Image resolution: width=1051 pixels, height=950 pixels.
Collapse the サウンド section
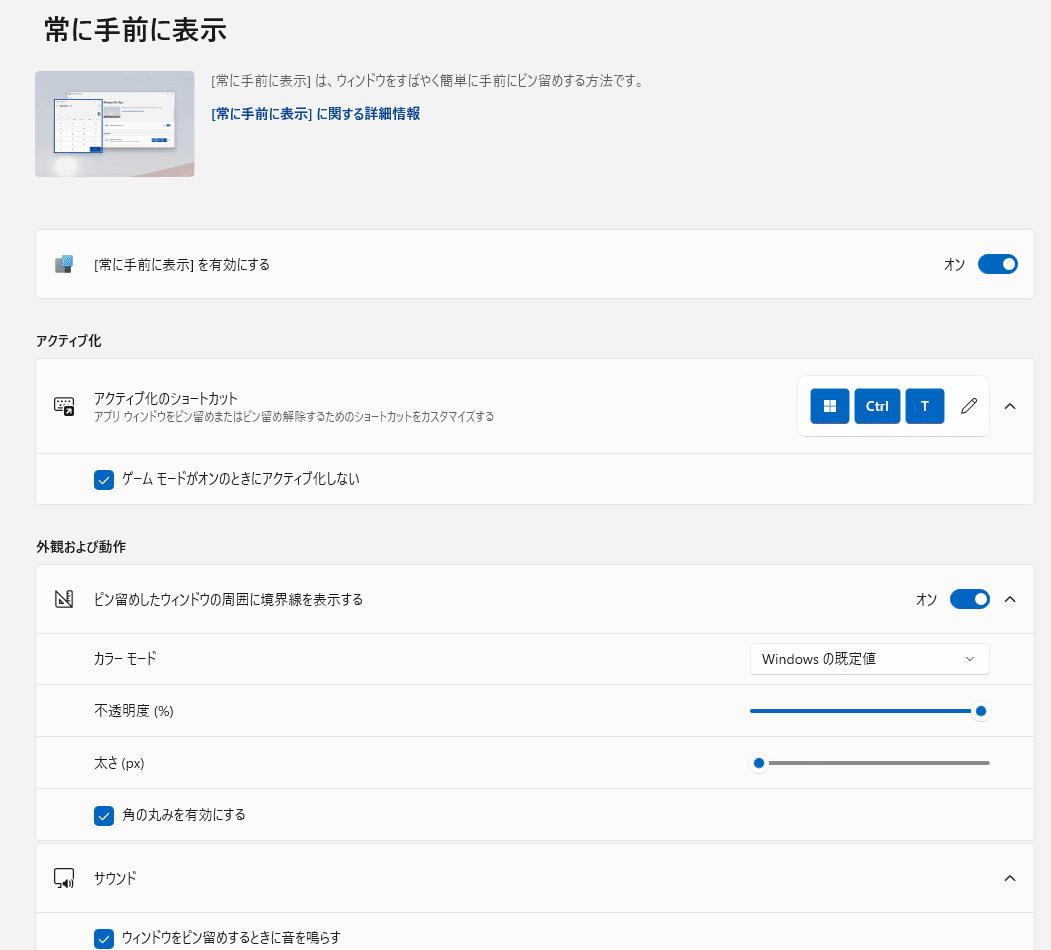(1010, 878)
